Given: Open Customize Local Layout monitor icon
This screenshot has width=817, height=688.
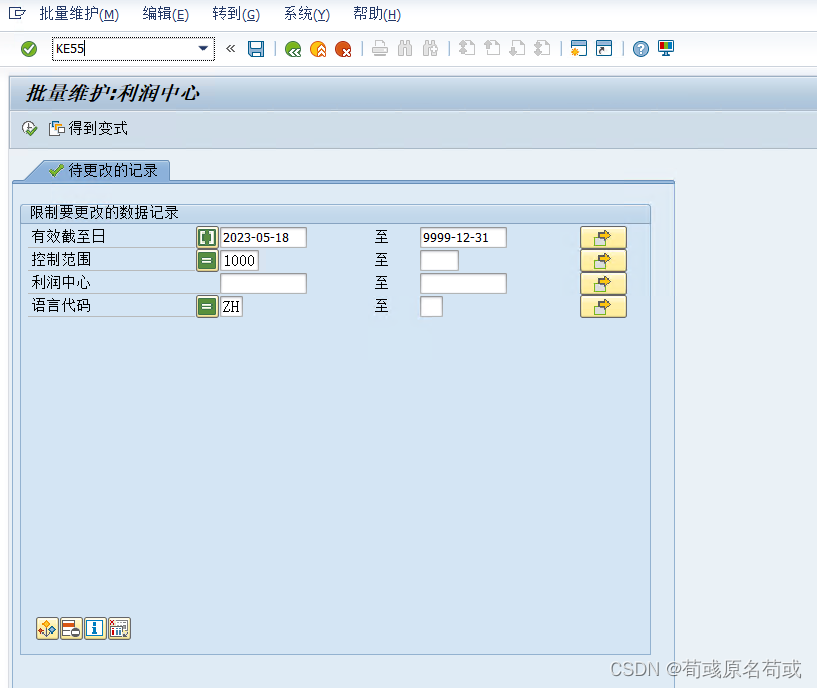Looking at the screenshot, I should (x=666, y=48).
